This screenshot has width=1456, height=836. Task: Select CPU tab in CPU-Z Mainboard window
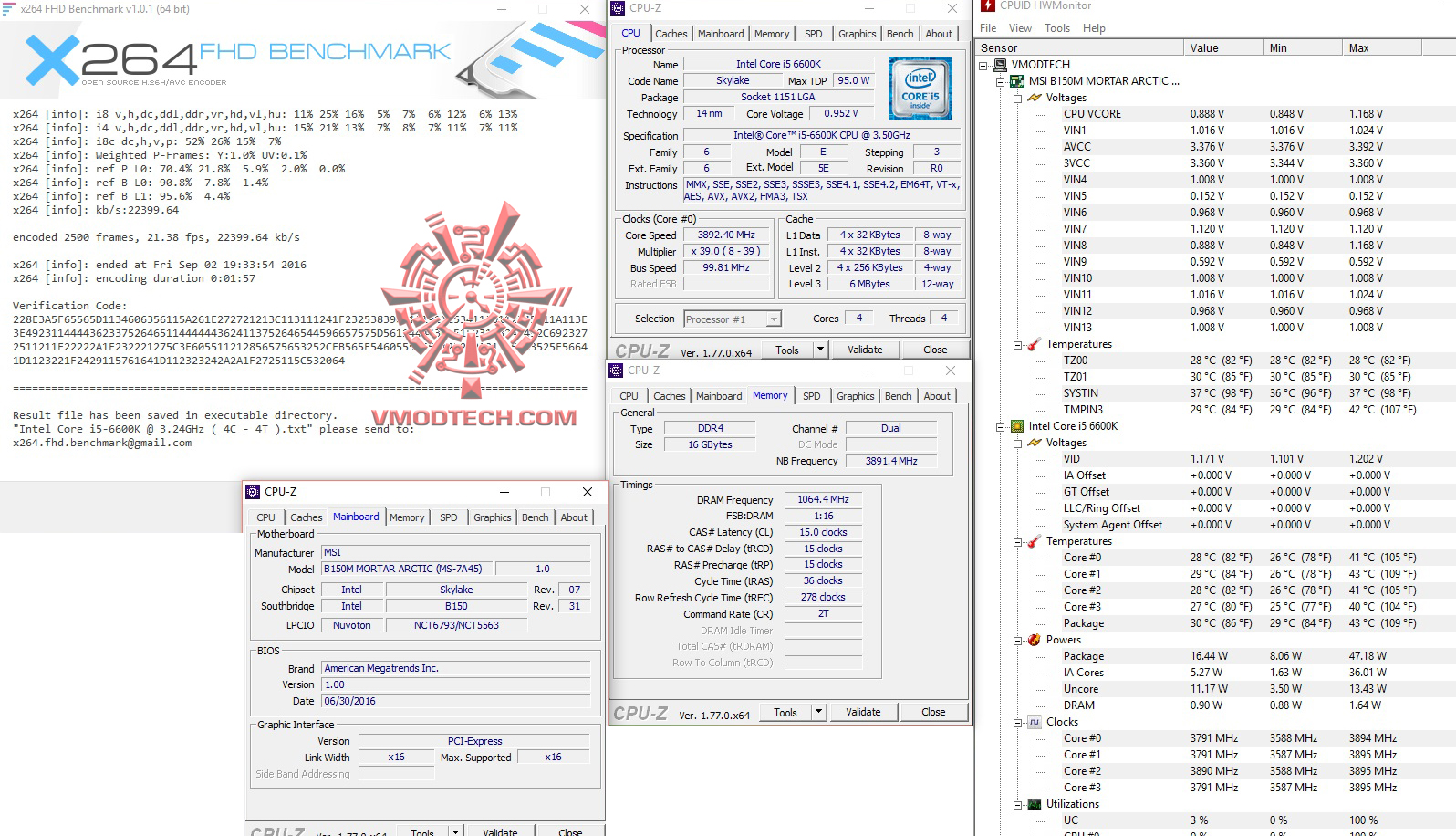point(265,517)
